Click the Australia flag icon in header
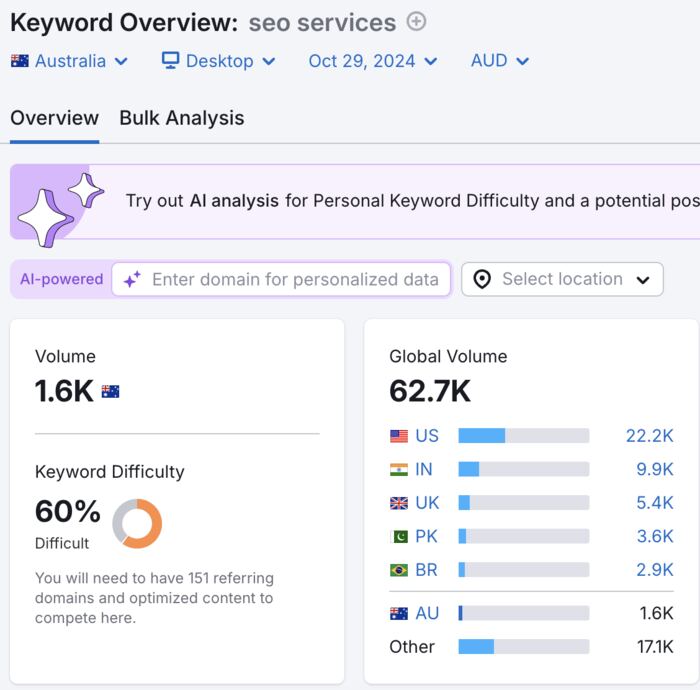Viewport: 700px width, 690px height. pos(20,61)
